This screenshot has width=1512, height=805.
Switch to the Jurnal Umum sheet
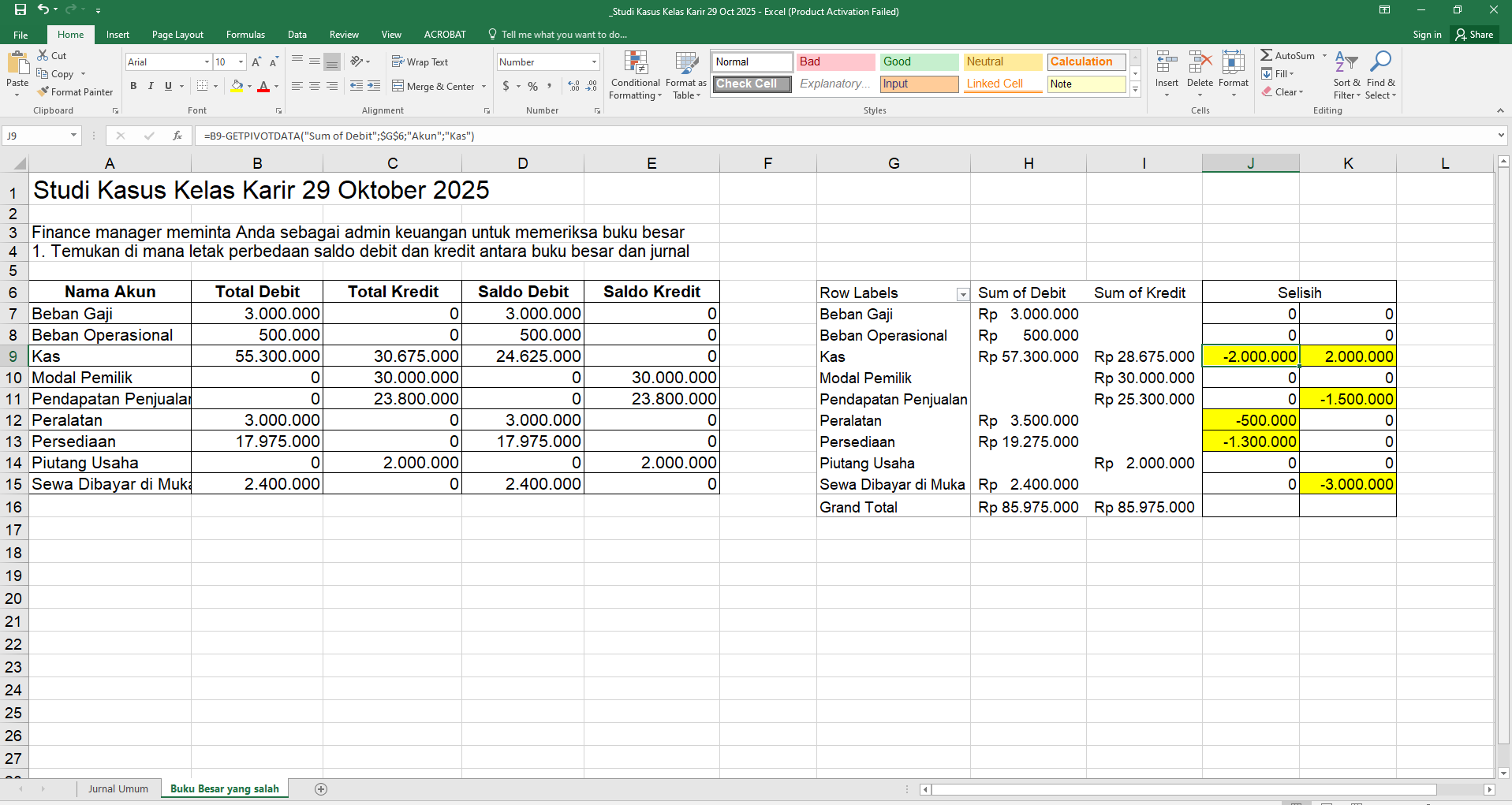(118, 789)
